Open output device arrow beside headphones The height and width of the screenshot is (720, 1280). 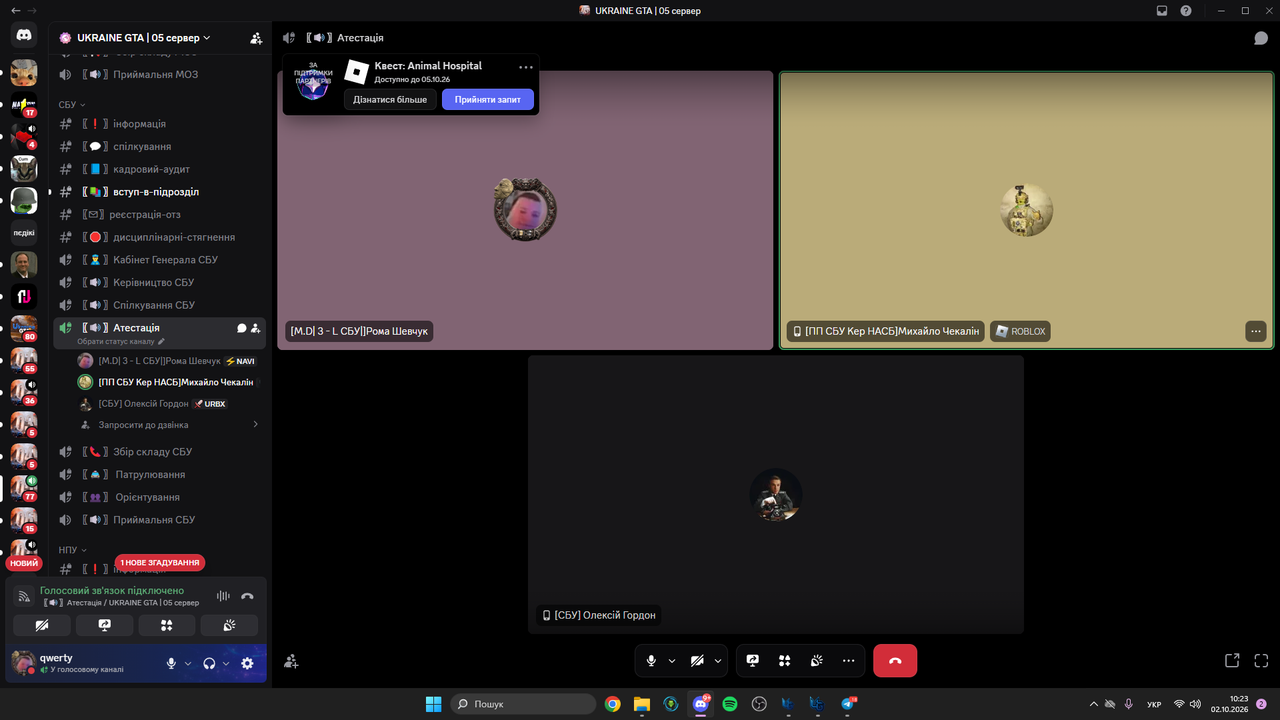click(226, 663)
